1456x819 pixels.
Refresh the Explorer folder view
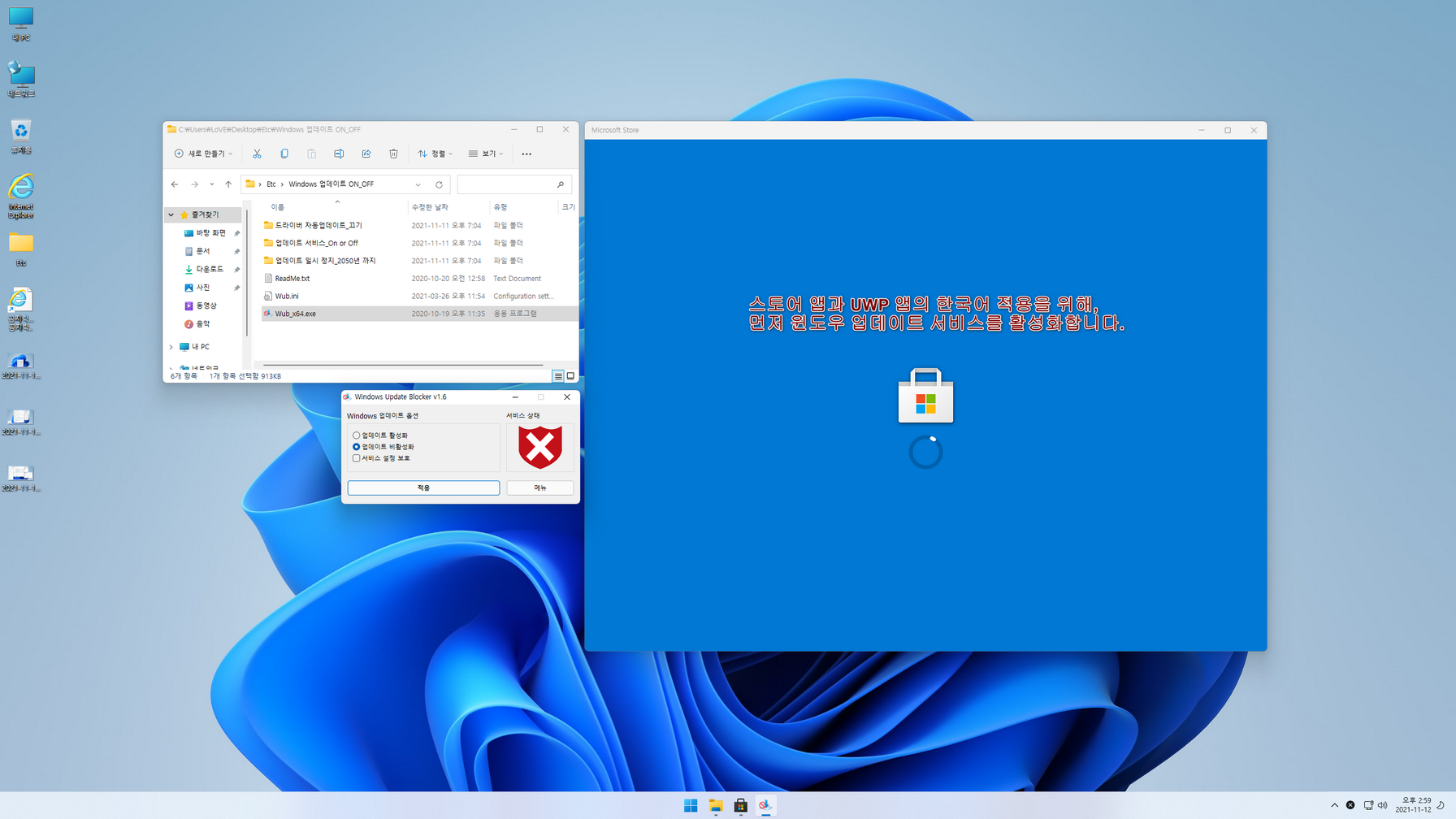click(439, 184)
